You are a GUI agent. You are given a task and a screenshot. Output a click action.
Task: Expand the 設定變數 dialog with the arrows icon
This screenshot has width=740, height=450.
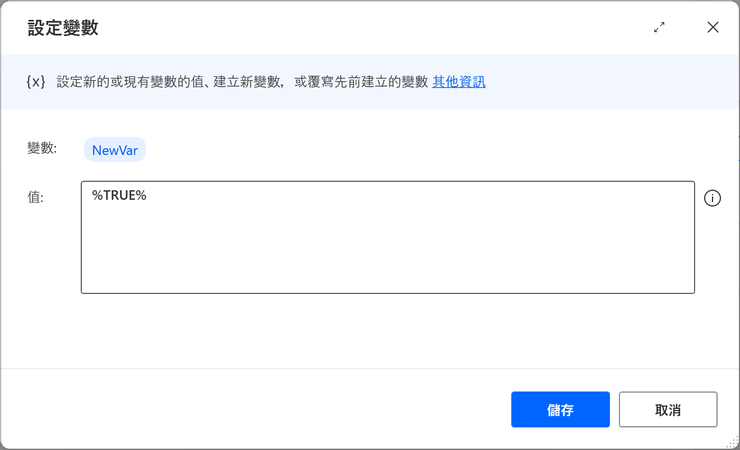click(659, 27)
